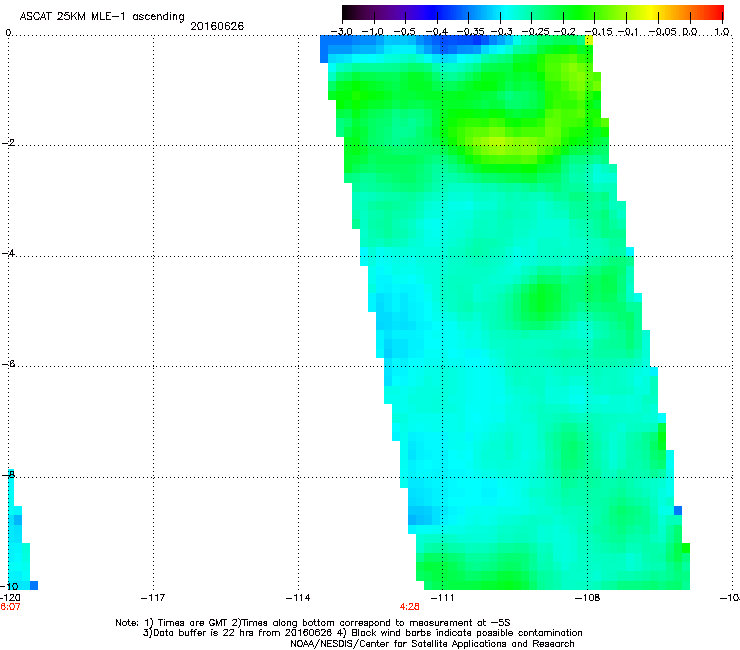Image resolution: width=740 pixels, height=650 pixels.
Task: Click the colorbar label -0.1
Action: pyautogui.click(x=628, y=32)
